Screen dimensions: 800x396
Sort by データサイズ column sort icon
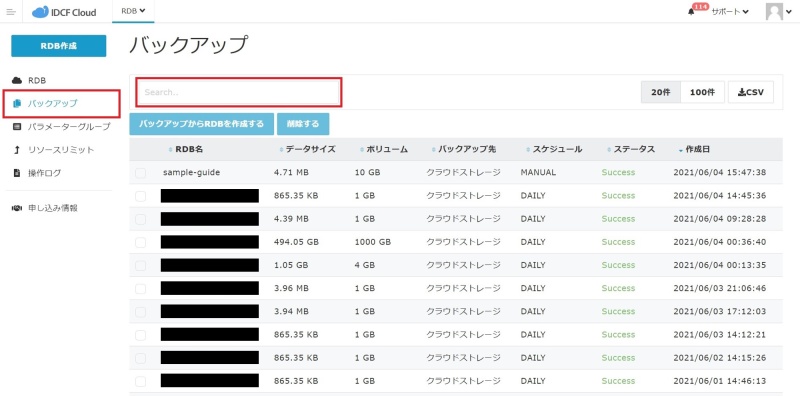click(282, 150)
